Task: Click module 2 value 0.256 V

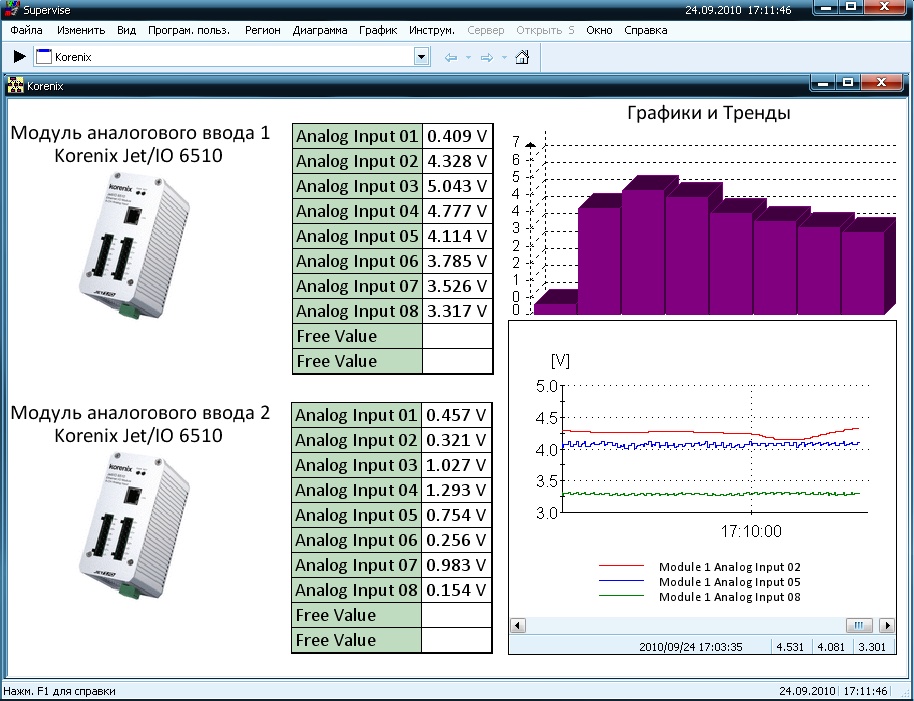Action: (x=456, y=541)
